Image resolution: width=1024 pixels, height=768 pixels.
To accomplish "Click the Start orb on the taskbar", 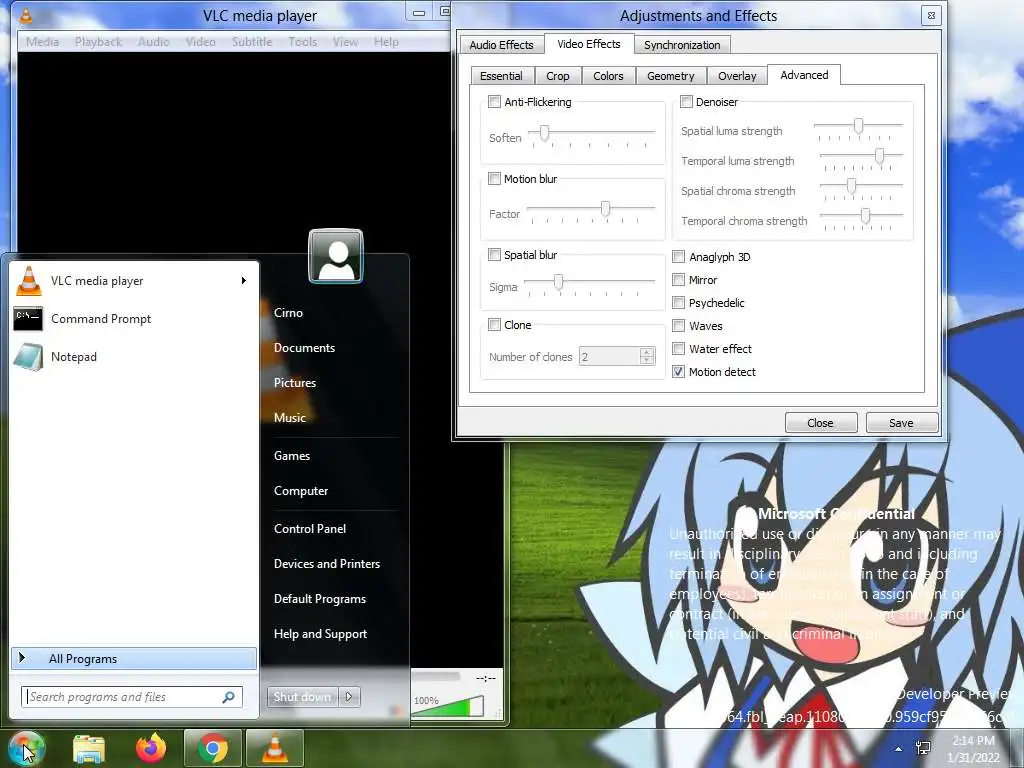I will tap(26, 748).
